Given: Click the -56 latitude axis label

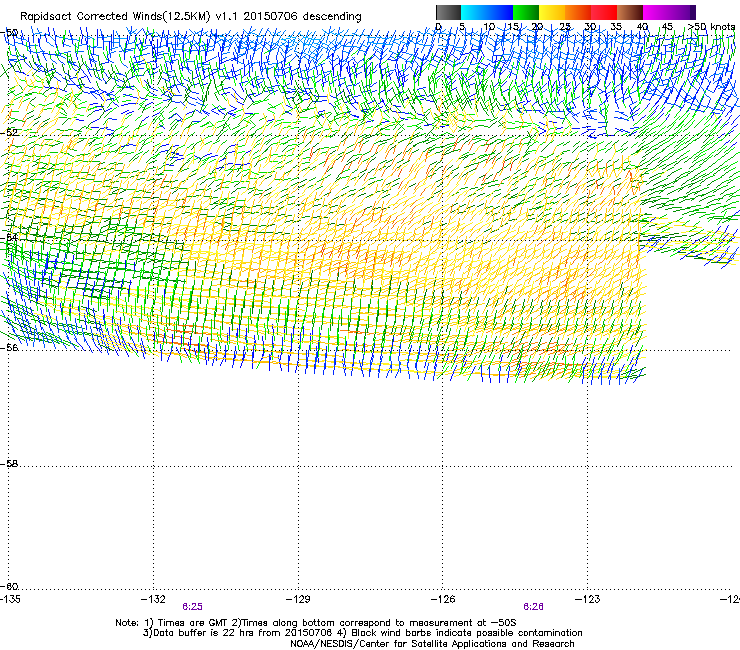Looking at the screenshot, I should click(9, 347).
